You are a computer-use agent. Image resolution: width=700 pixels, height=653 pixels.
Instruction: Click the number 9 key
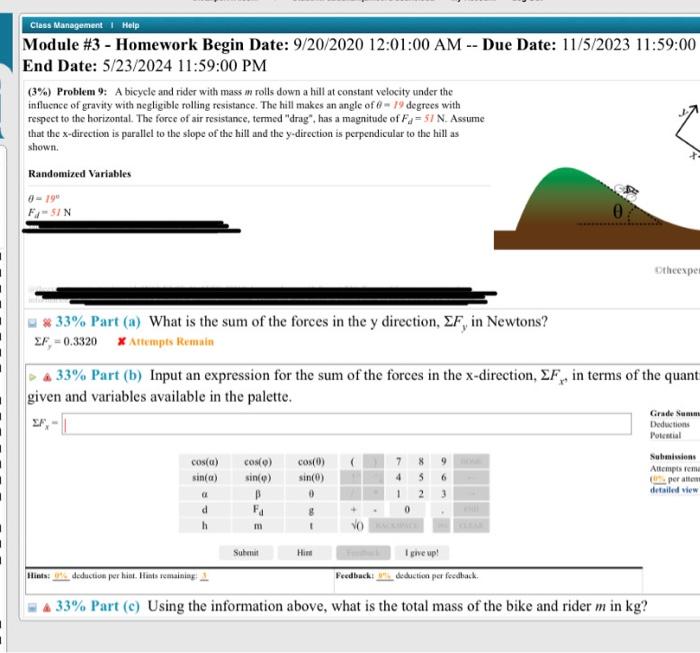click(x=443, y=462)
